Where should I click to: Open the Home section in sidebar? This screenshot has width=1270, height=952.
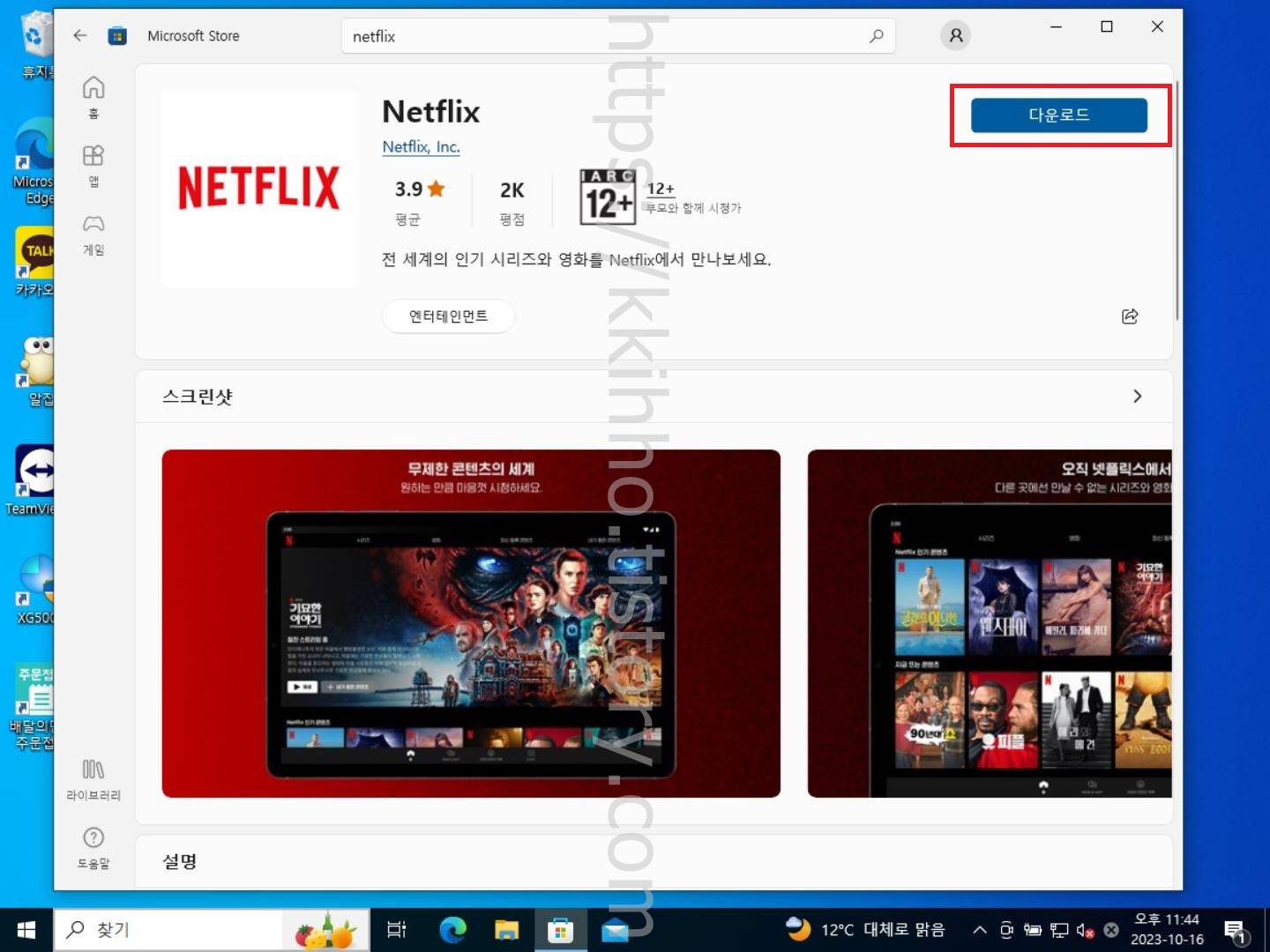93,97
